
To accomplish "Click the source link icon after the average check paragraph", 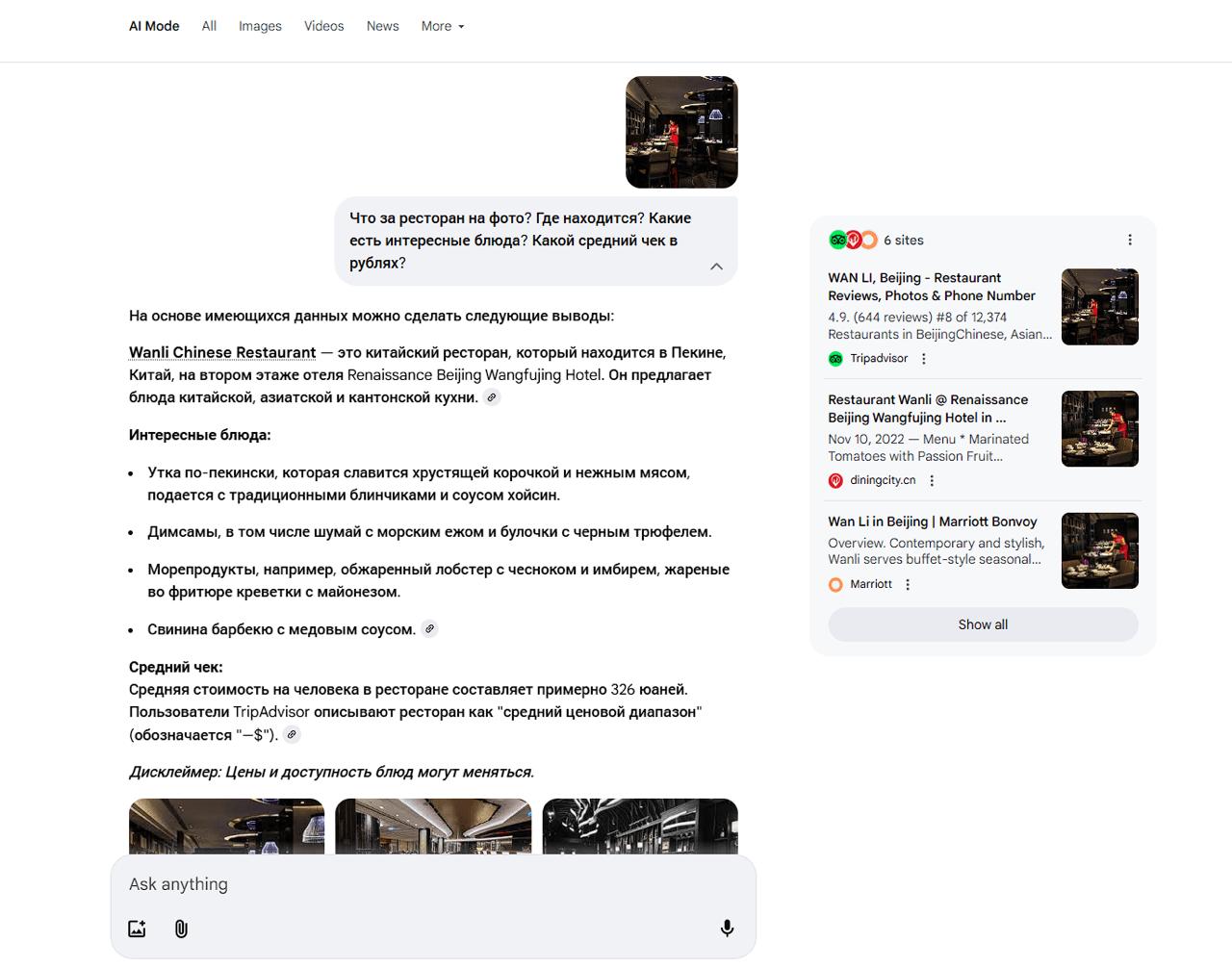I will [292, 734].
